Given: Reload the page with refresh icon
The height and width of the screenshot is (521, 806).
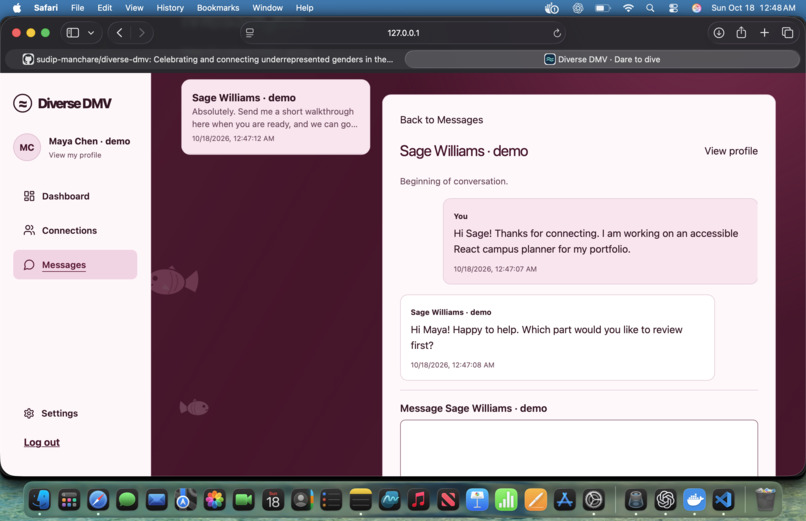Looking at the screenshot, I should pos(557,33).
